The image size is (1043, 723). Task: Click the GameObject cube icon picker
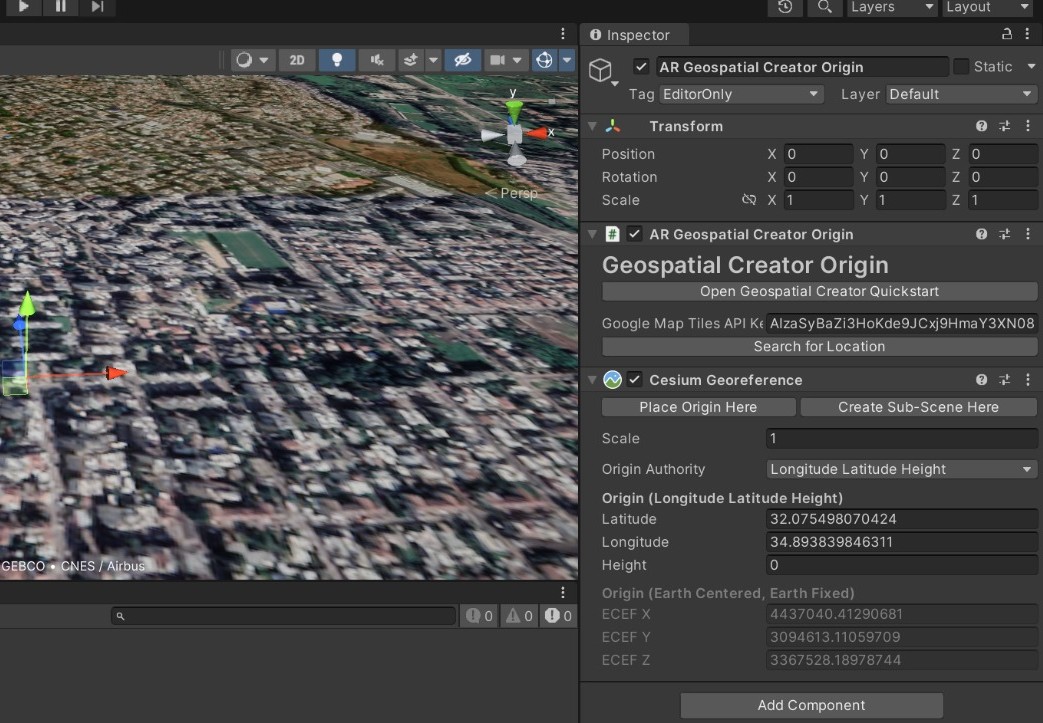601,71
